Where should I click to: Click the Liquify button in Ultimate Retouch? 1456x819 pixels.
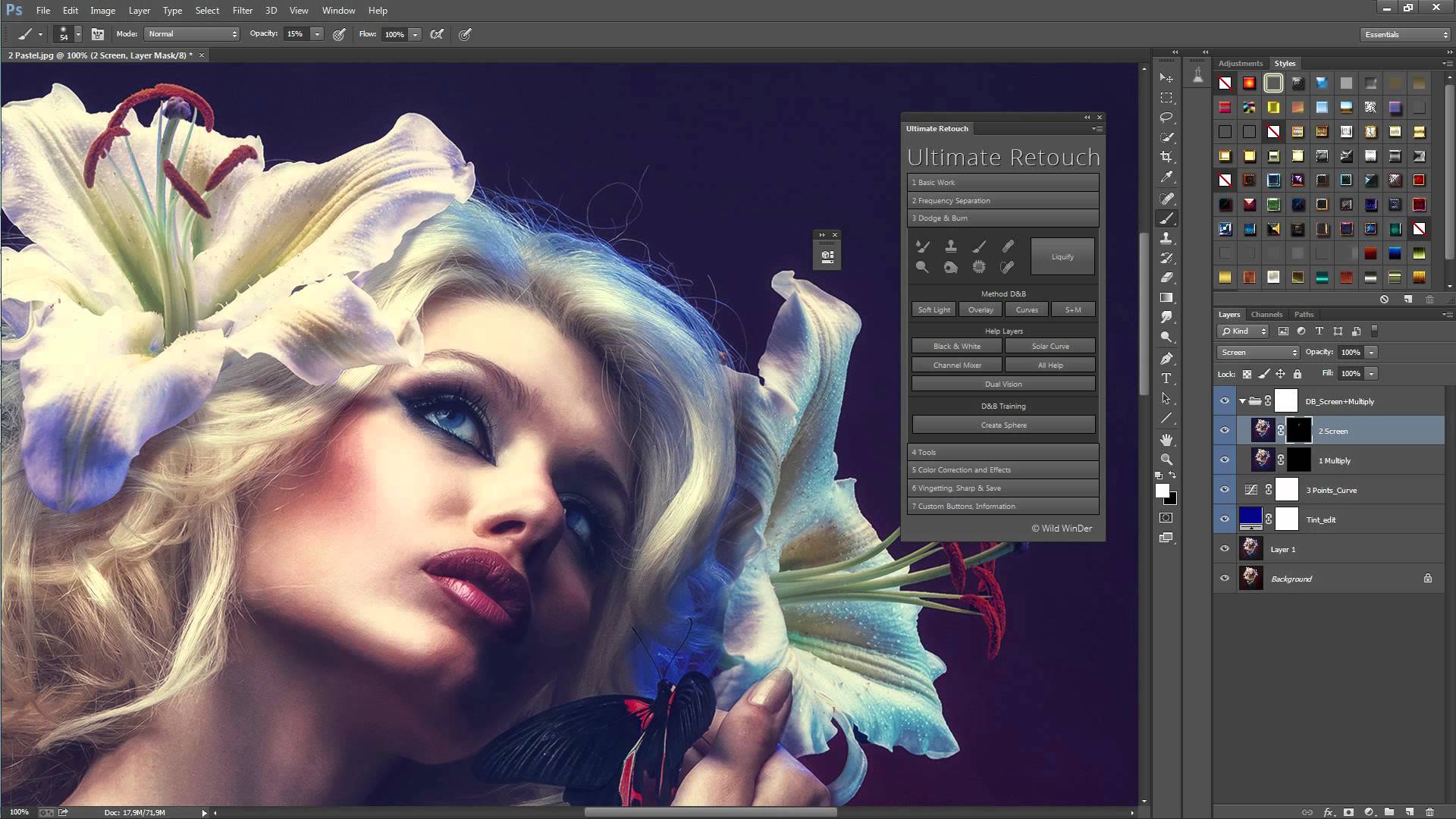pyautogui.click(x=1062, y=256)
